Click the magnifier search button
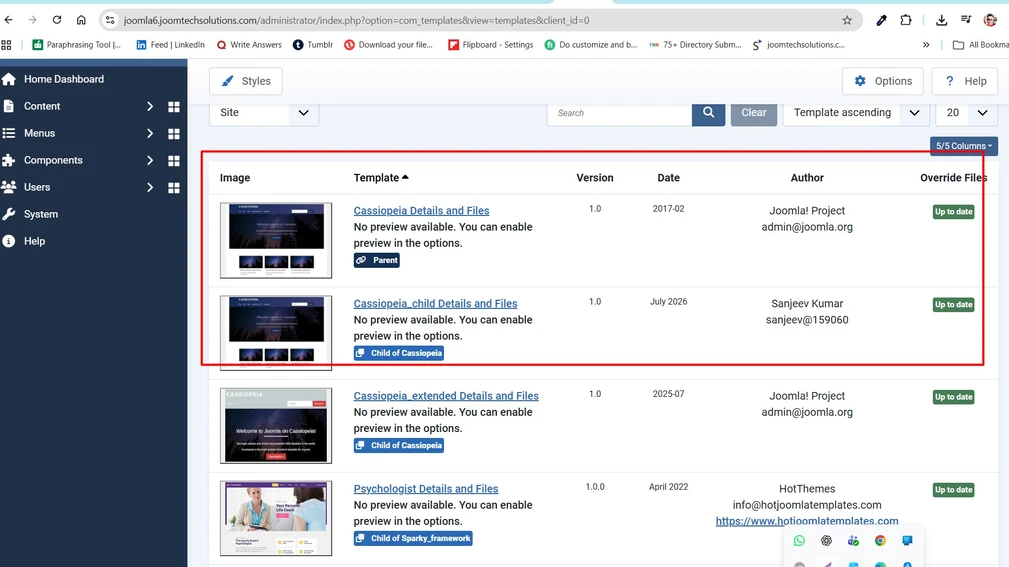The image size is (1009, 567). pos(708,113)
